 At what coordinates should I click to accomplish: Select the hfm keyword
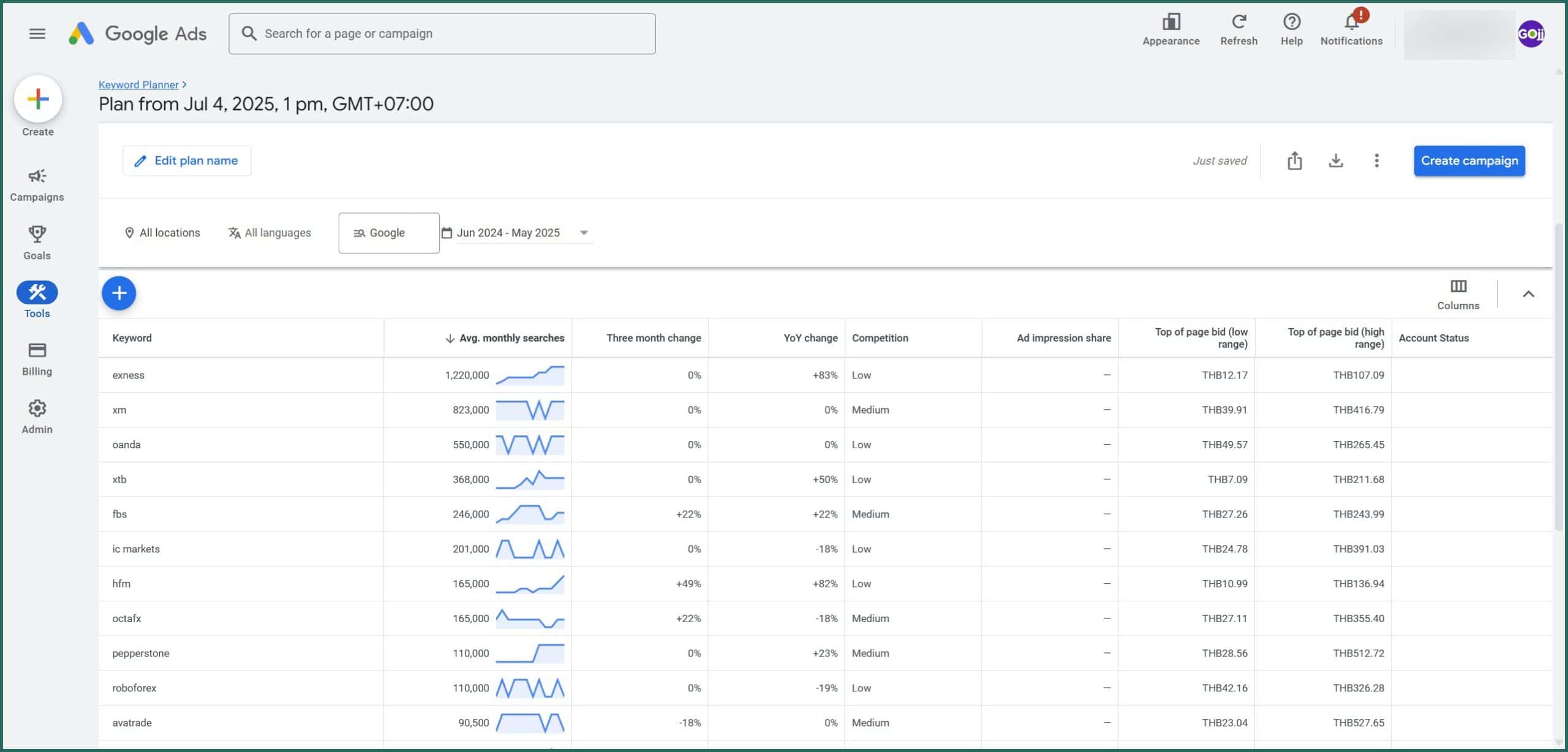(x=121, y=584)
